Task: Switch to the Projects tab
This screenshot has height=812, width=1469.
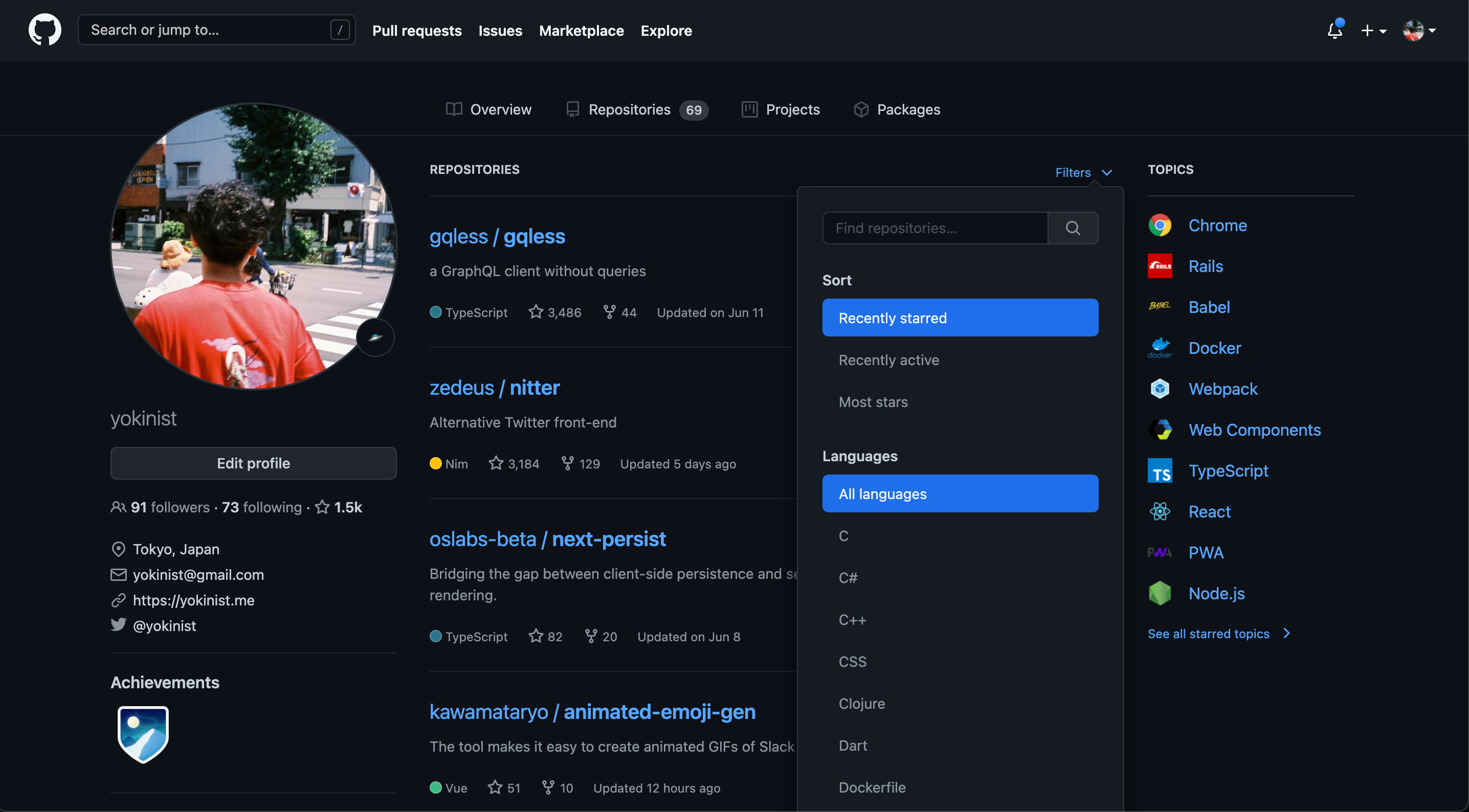Action: point(781,109)
